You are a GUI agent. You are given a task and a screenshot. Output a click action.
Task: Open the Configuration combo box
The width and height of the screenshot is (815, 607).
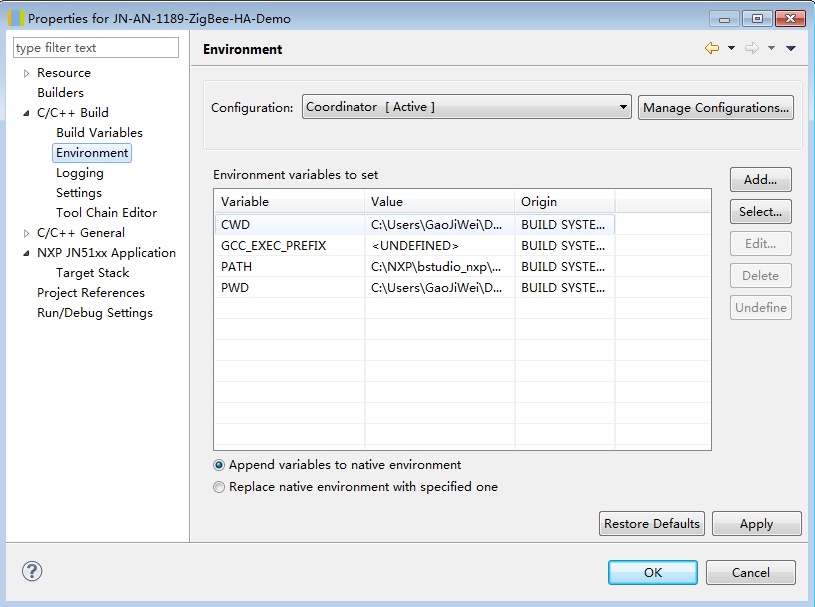(467, 107)
